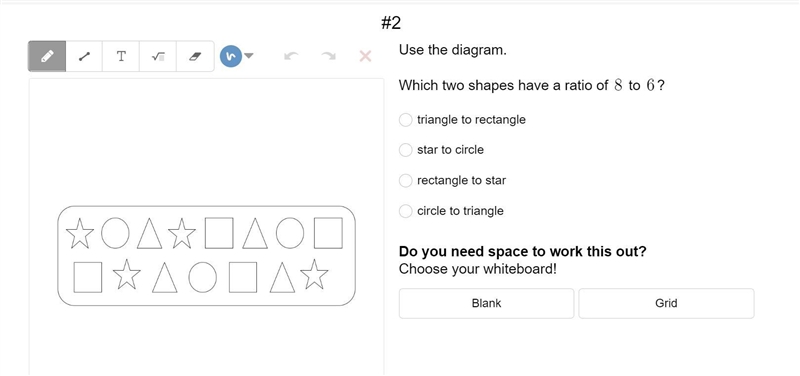Open the Blank whiteboard
The height and width of the screenshot is (376, 800).
point(487,304)
